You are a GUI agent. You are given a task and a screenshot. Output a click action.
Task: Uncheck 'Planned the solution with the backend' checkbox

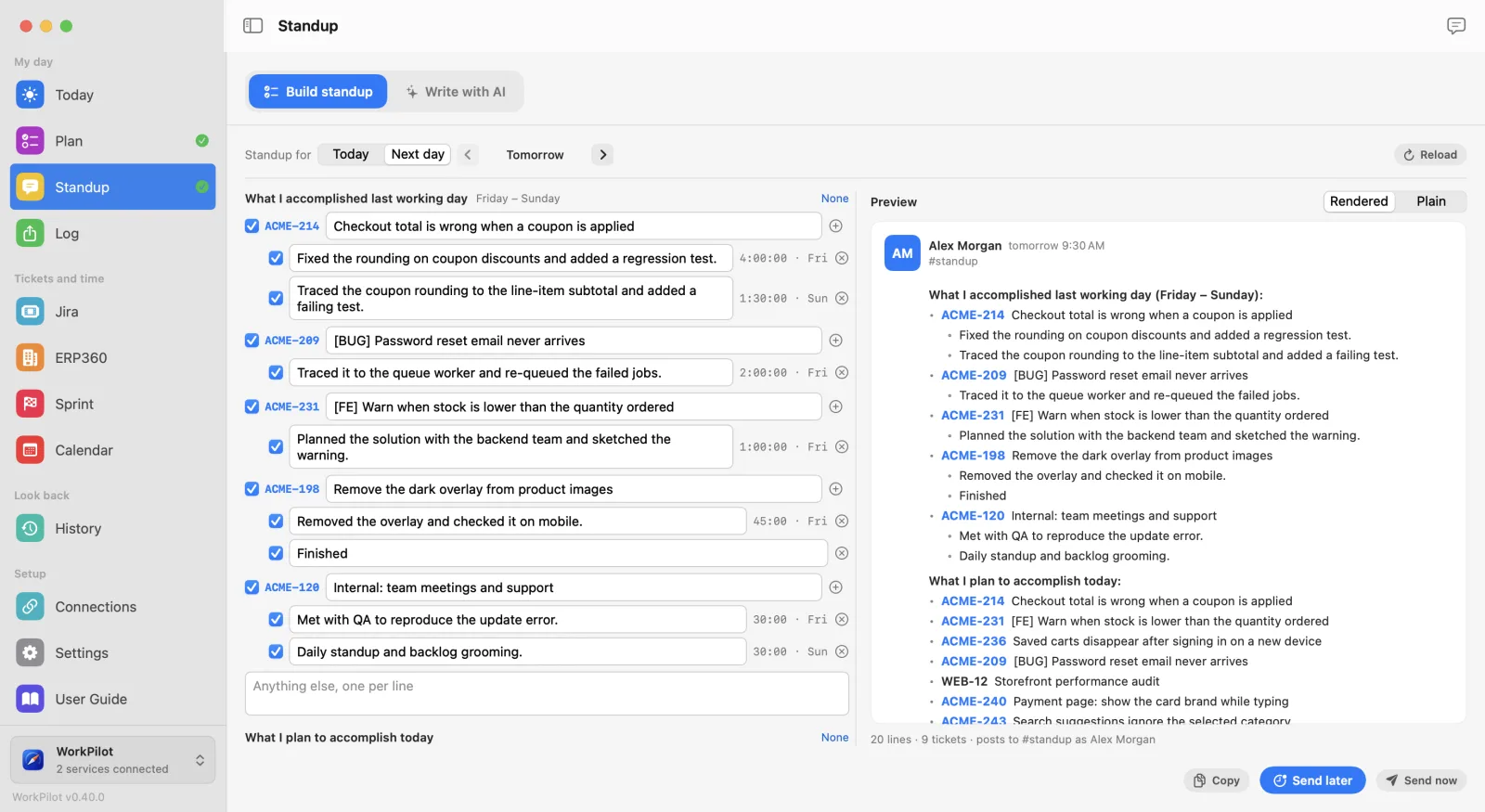click(276, 446)
